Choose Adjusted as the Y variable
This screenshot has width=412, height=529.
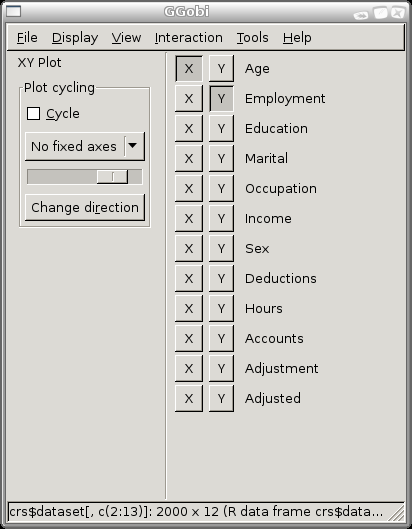point(221,399)
